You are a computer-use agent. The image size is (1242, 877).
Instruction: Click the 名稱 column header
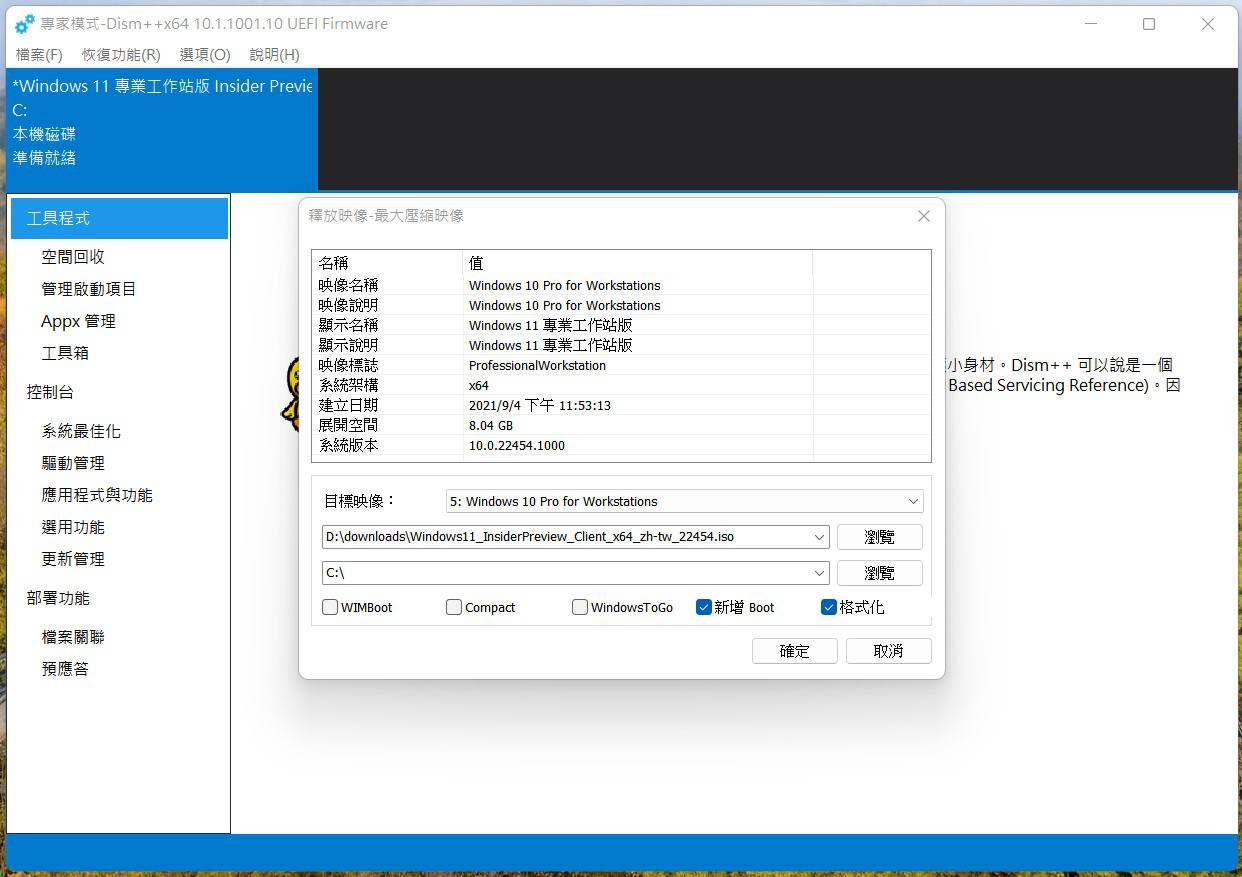tap(387, 263)
